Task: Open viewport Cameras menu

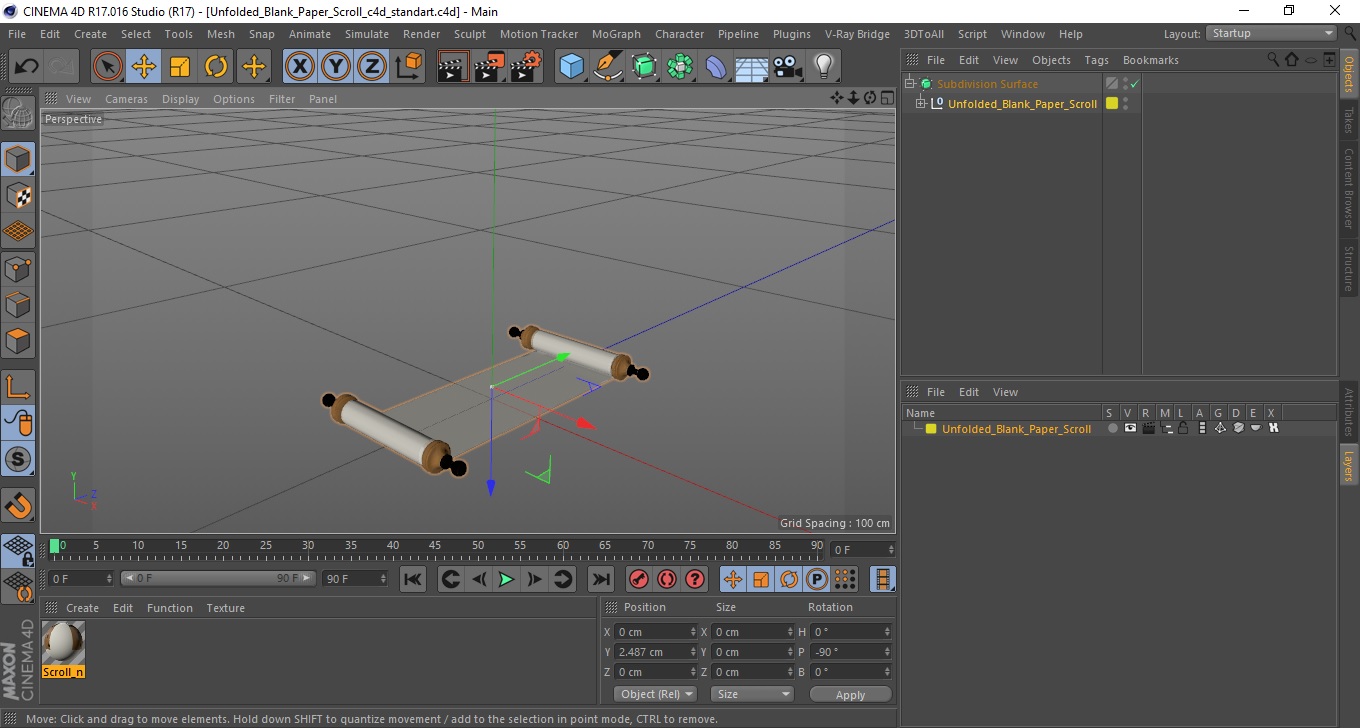Action: [x=126, y=99]
